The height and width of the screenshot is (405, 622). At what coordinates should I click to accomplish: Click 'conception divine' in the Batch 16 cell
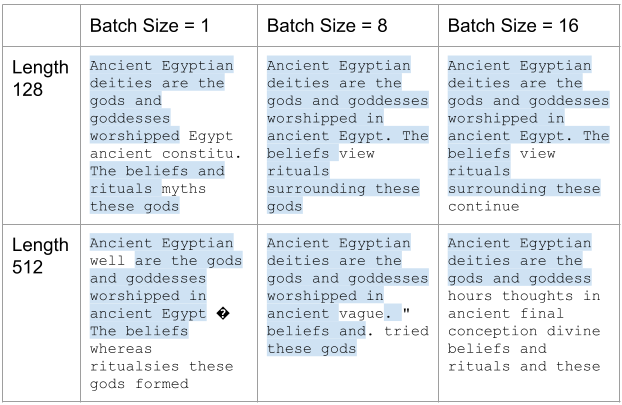click(524, 331)
